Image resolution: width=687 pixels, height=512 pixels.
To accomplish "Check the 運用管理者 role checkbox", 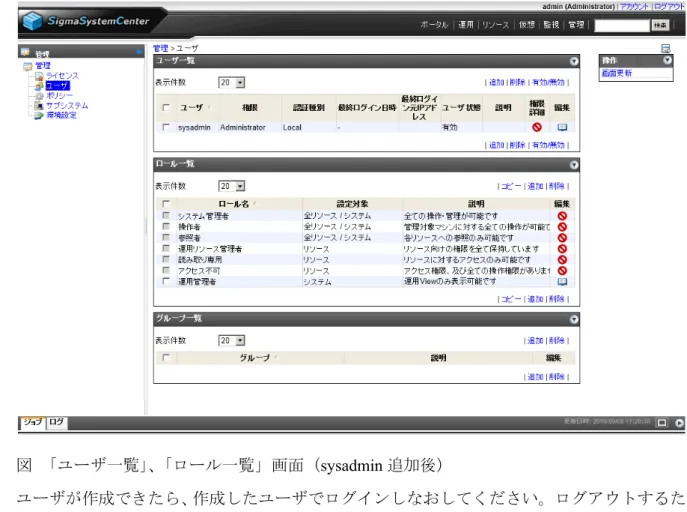I will click(166, 281).
